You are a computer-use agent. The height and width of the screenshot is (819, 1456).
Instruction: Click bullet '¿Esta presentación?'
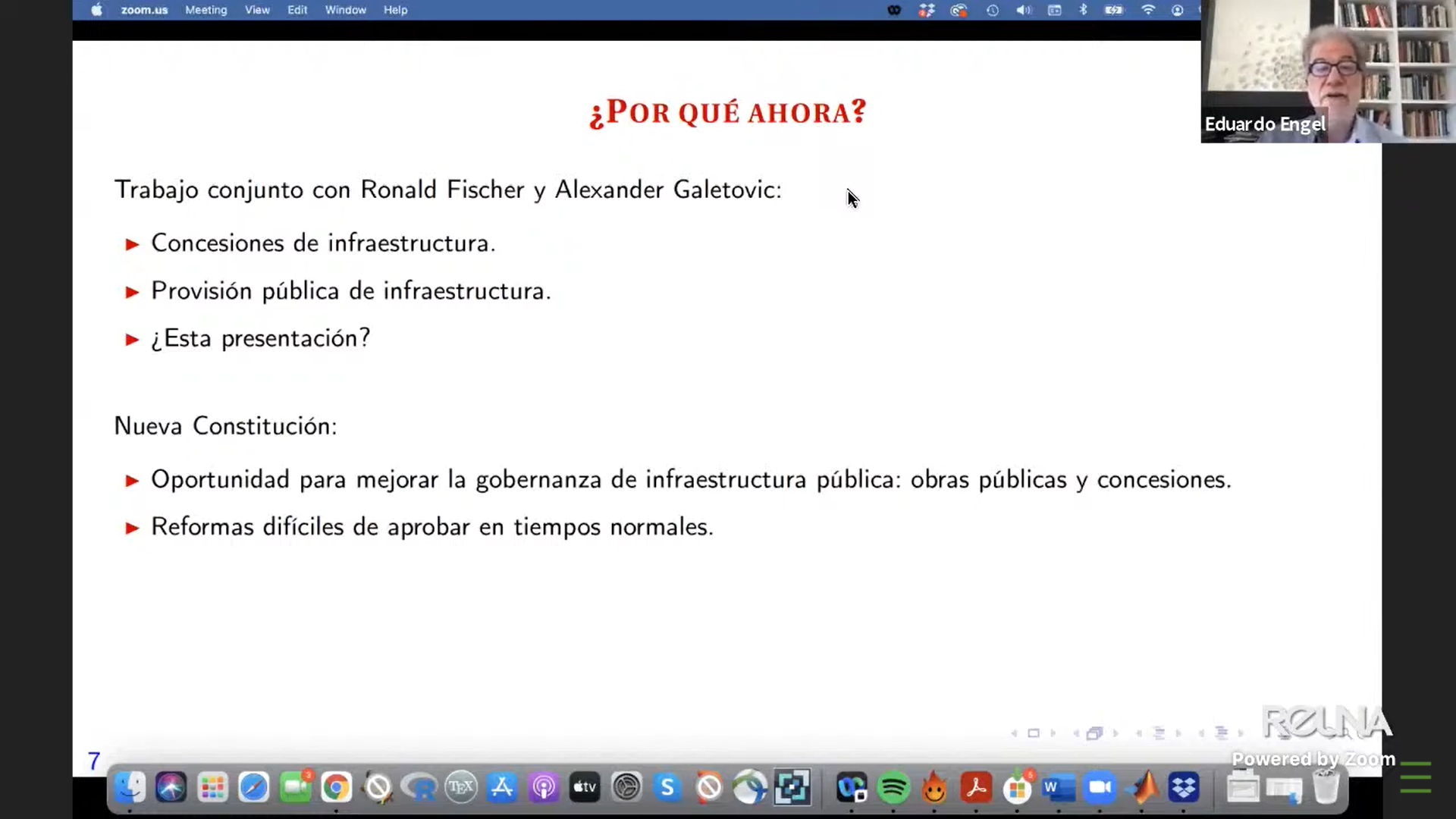(260, 338)
